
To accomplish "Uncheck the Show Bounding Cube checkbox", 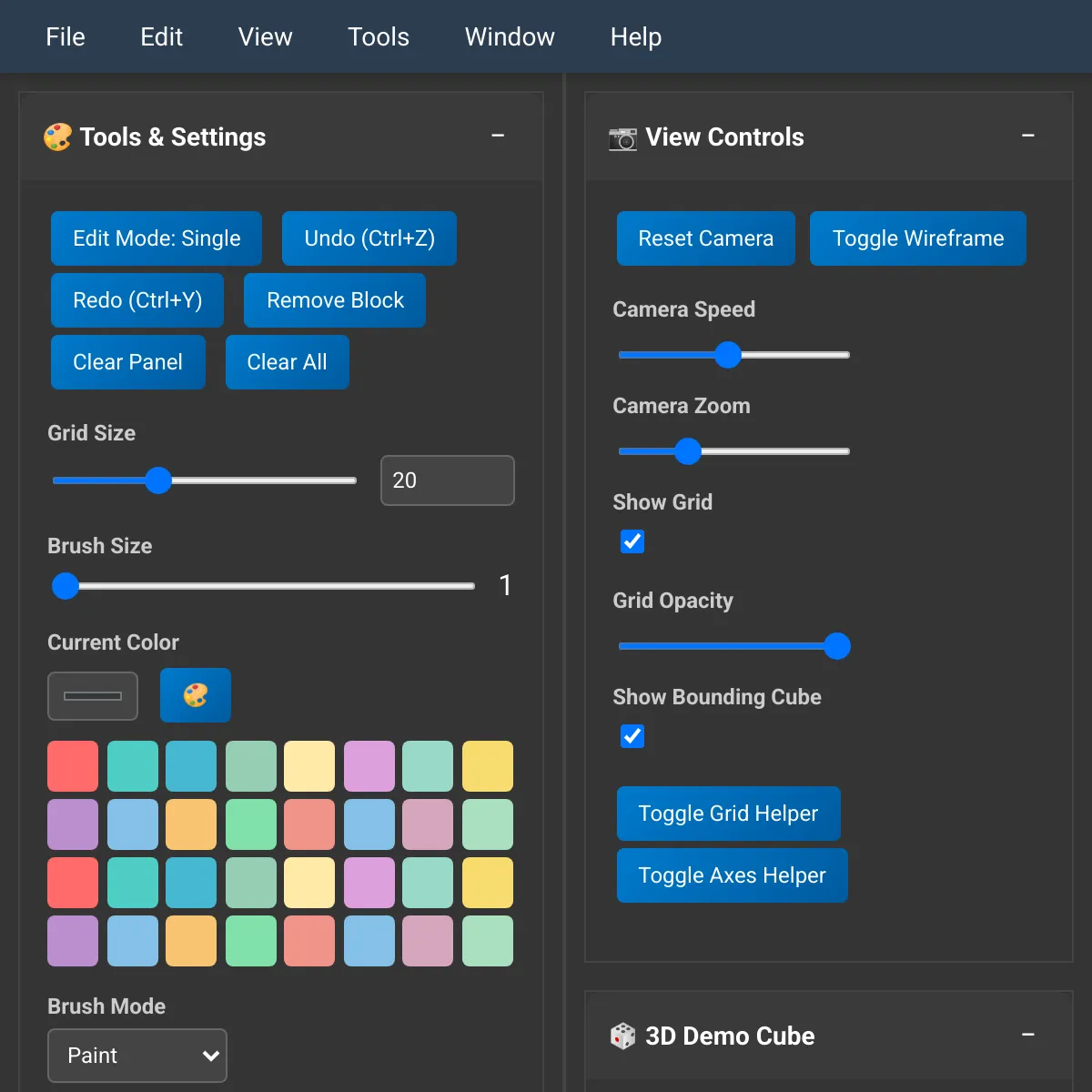I will click(632, 736).
